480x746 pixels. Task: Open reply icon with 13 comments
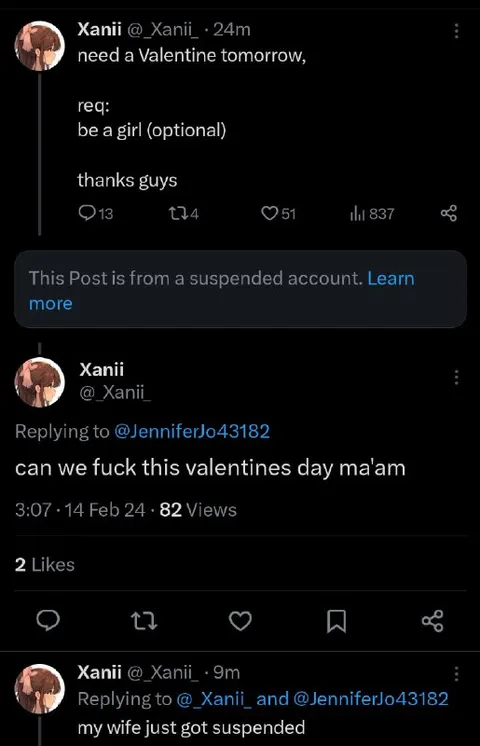click(x=95, y=214)
